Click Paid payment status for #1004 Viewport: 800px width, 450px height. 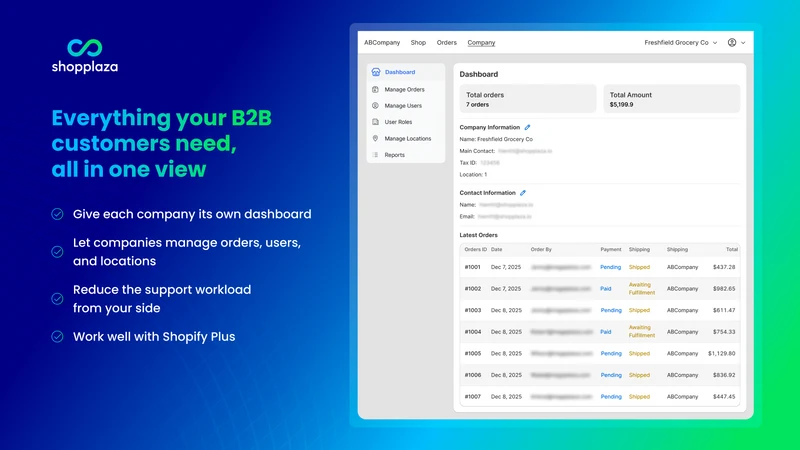click(606, 332)
